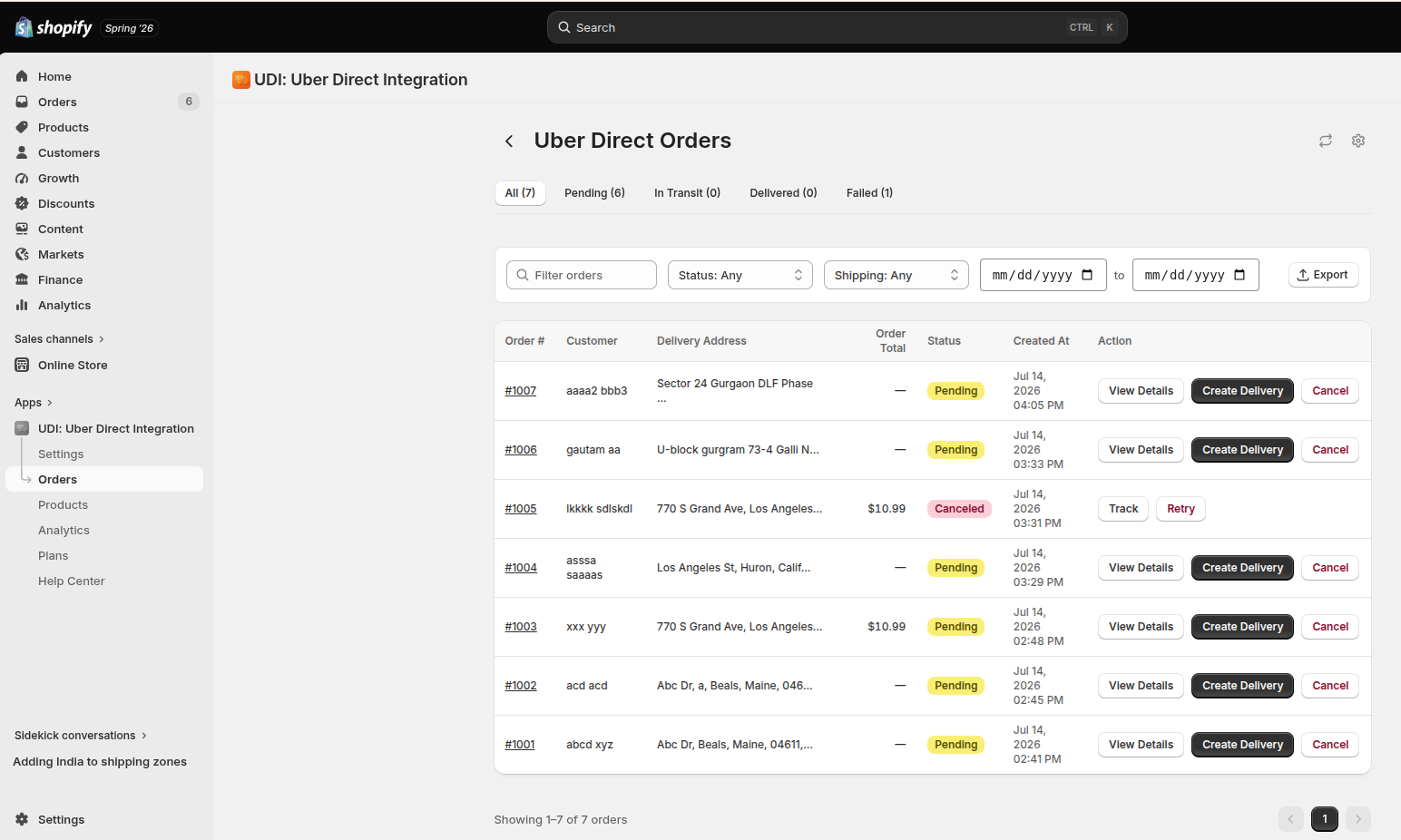Open calendar picker on the start date
1401x840 pixels.
(1087, 275)
